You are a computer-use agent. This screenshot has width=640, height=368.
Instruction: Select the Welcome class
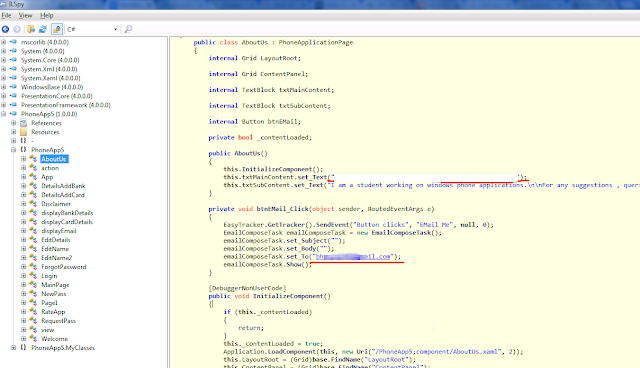54,338
